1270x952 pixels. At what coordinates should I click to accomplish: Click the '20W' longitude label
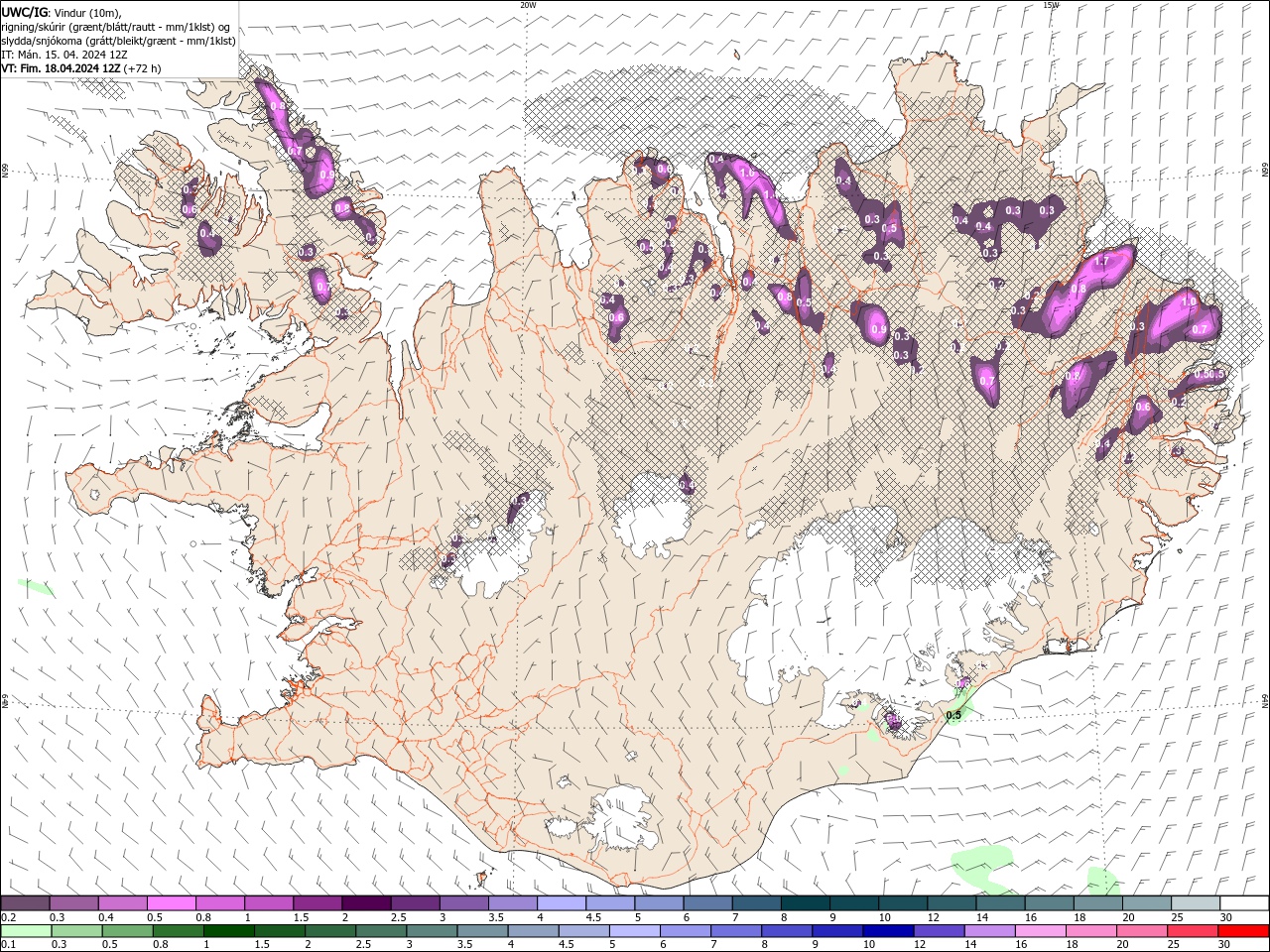click(528, 5)
